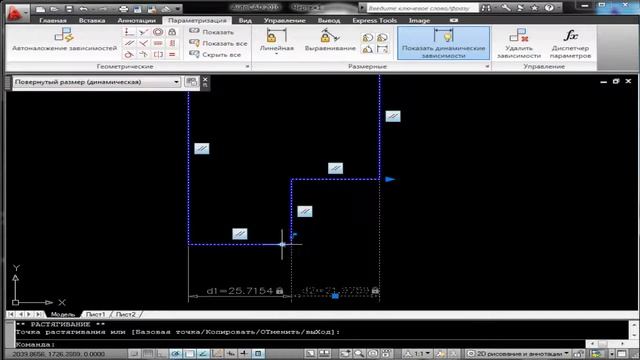Apply the Angular dimensional constraint icon
Image resolution: width=640 pixels, height=360 pixels.
coord(368,49)
